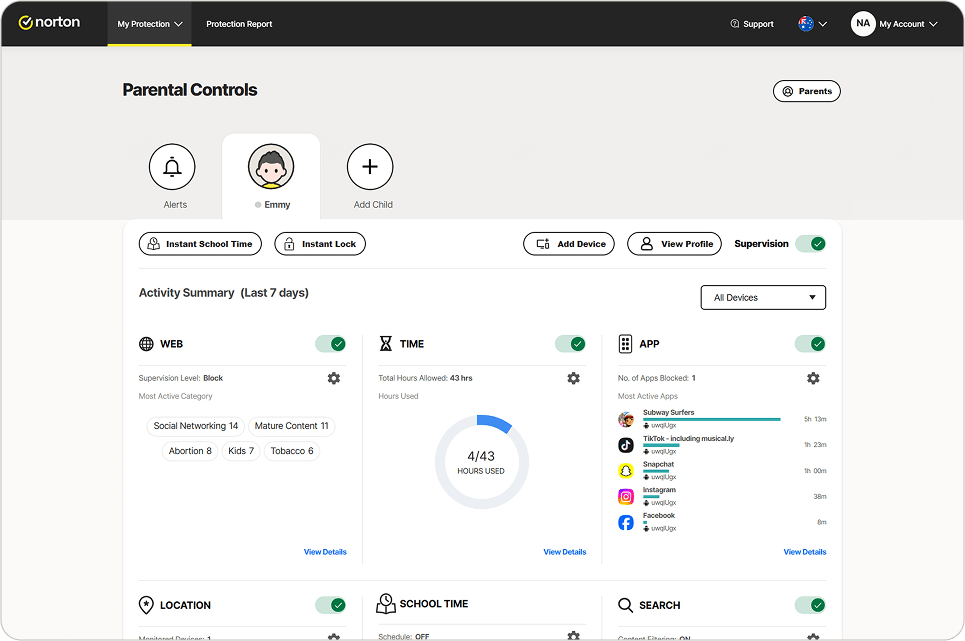Switch to Protection Report tab
Screen dimensions: 965x641
pyautogui.click(x=239, y=24)
